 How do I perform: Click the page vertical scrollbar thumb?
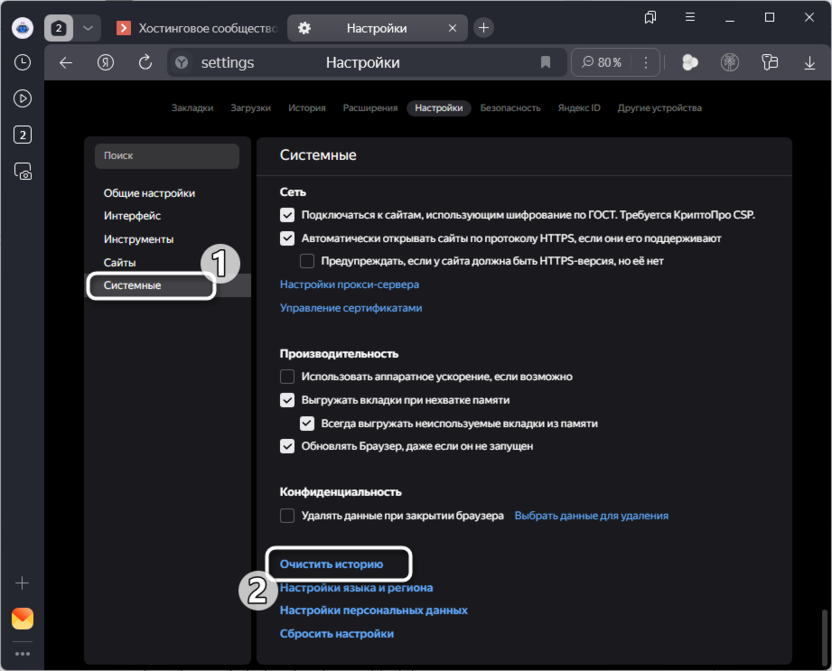(825, 636)
